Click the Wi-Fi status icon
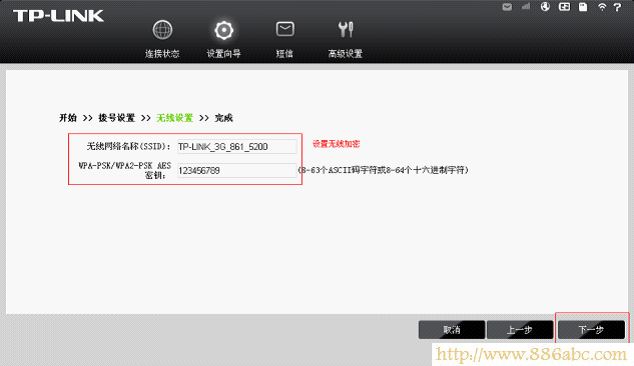The width and height of the screenshot is (634, 366). tap(602, 7)
